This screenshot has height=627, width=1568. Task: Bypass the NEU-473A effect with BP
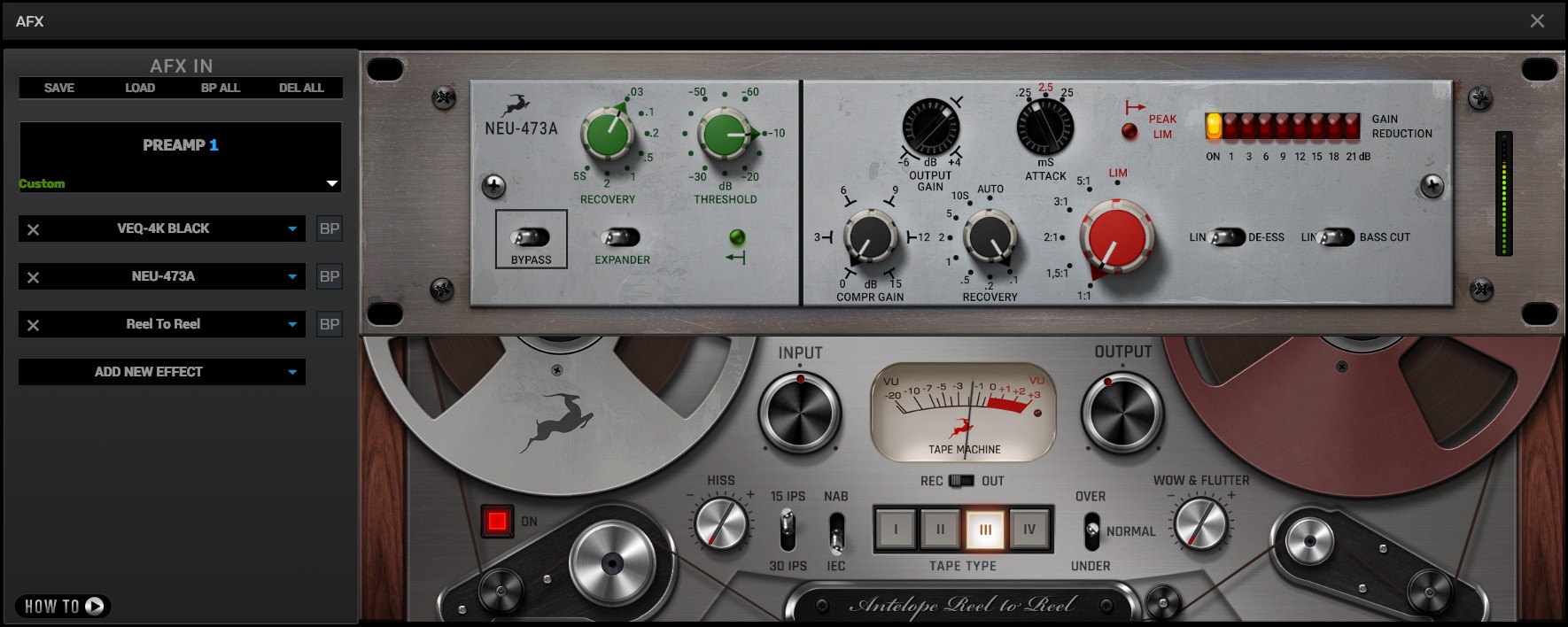click(x=330, y=277)
